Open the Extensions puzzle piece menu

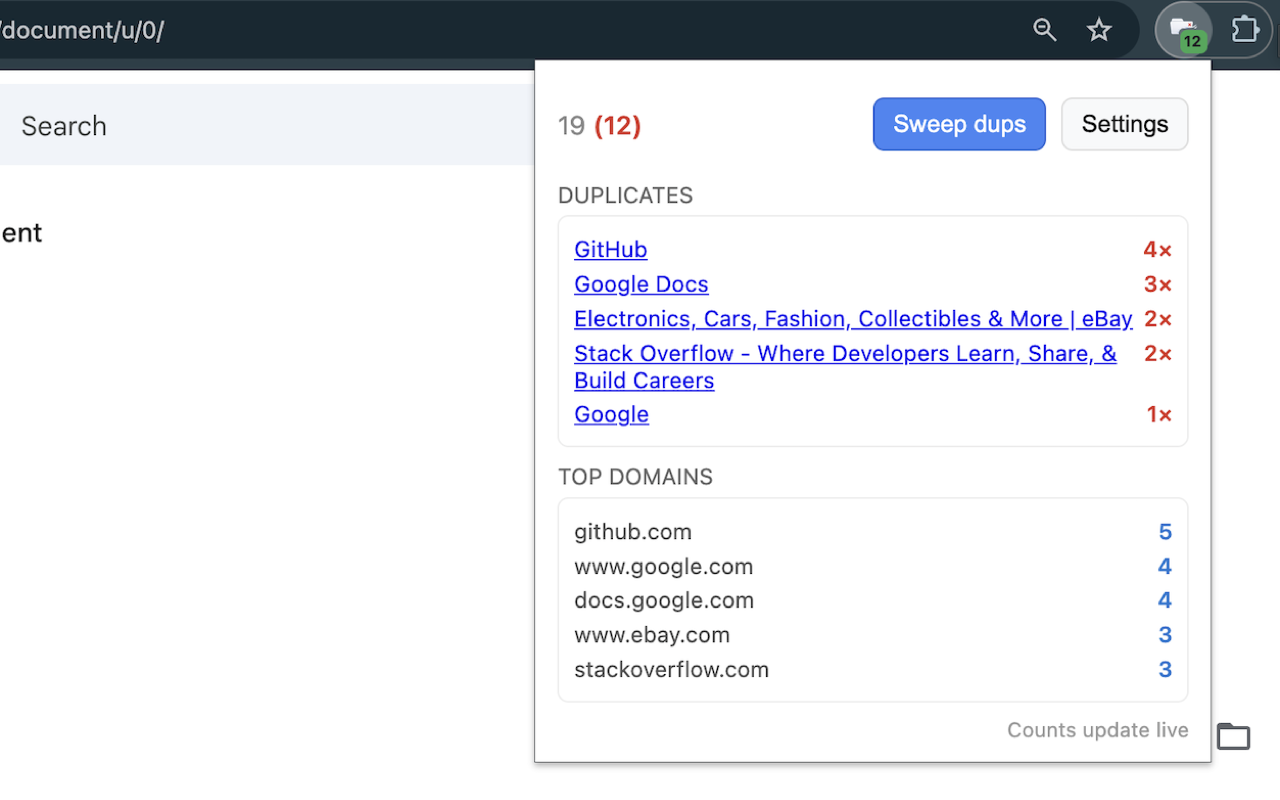(1245, 29)
